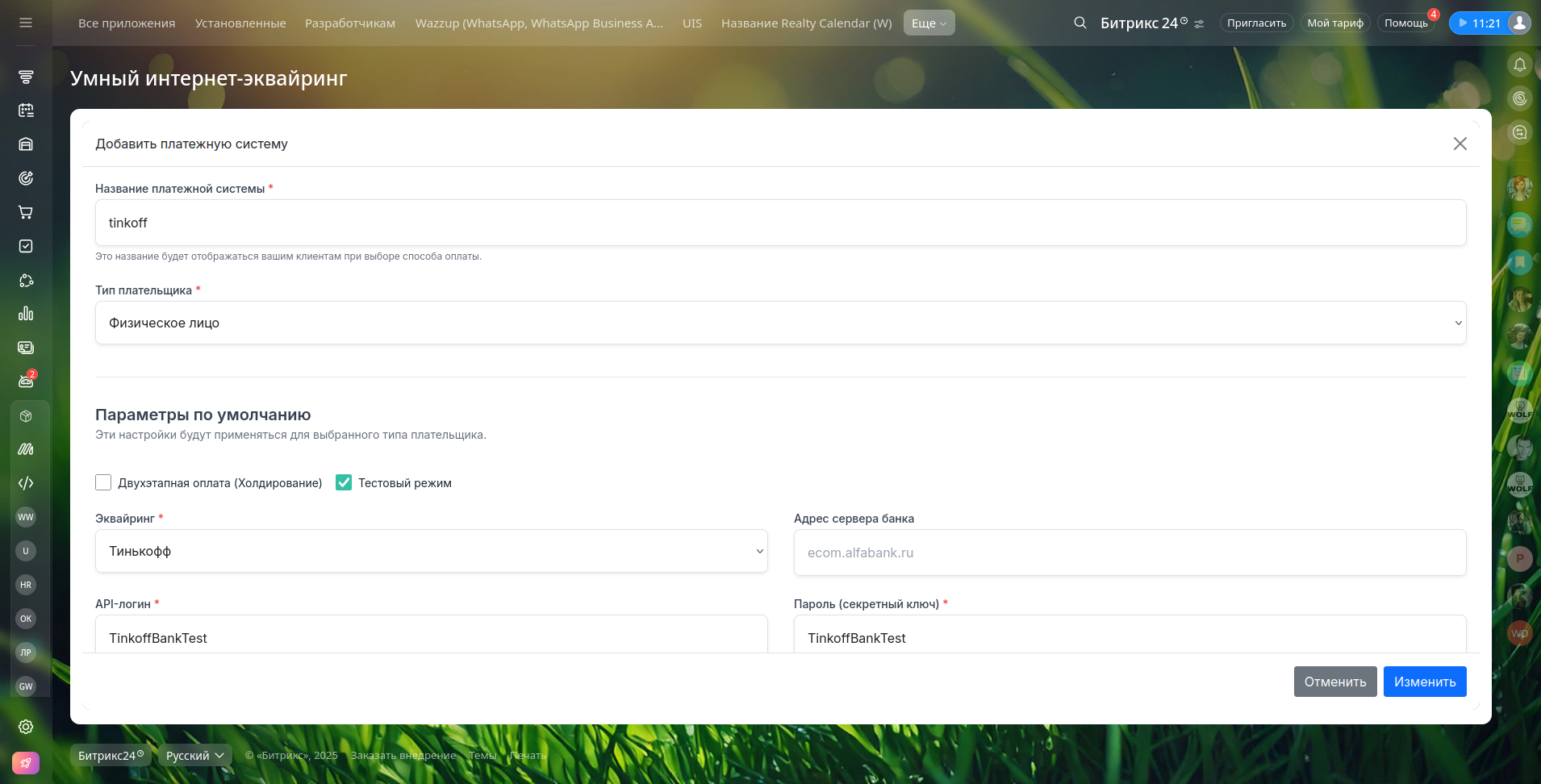
Task: Start the 11:21 work timer
Action: pos(1479,23)
